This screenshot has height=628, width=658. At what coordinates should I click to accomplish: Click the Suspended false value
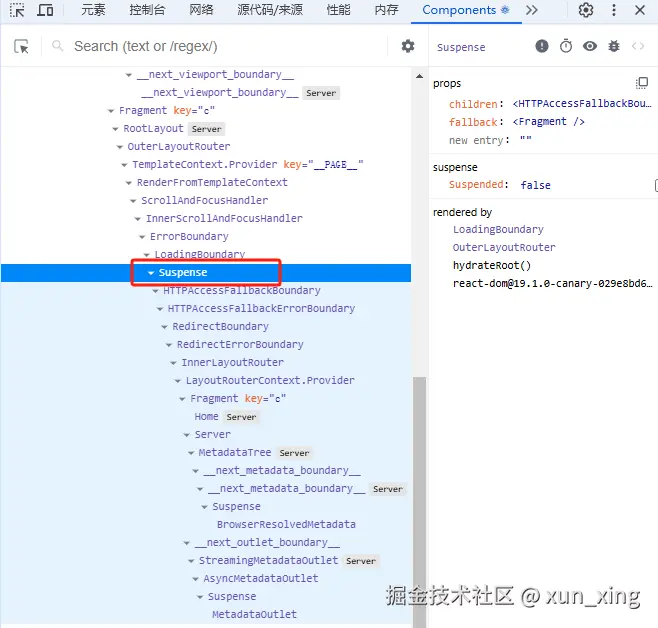click(x=535, y=185)
